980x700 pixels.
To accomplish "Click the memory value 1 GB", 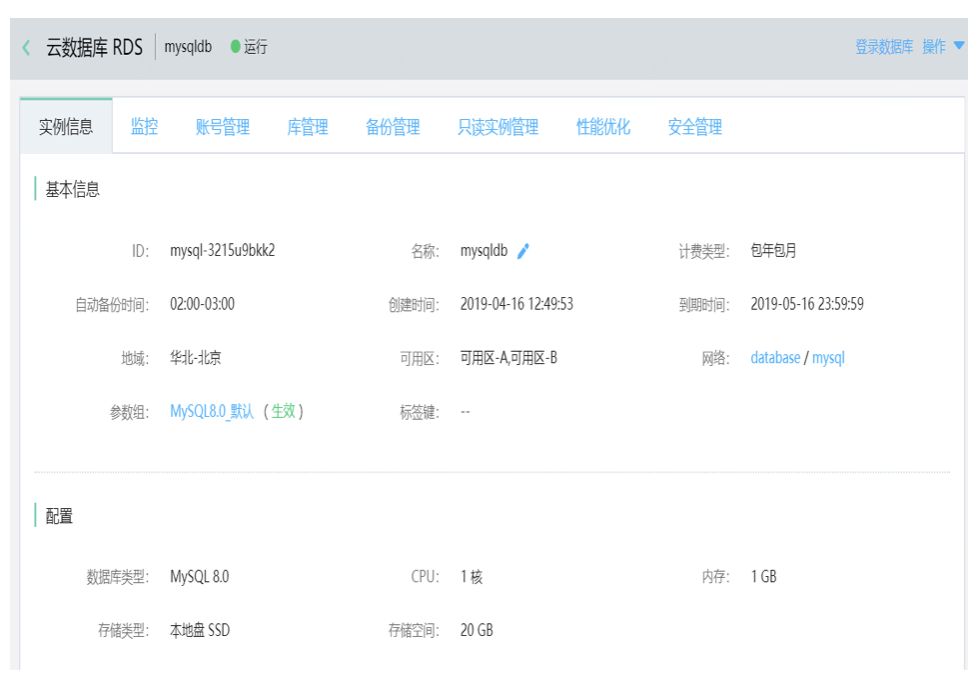I will click(x=764, y=576).
